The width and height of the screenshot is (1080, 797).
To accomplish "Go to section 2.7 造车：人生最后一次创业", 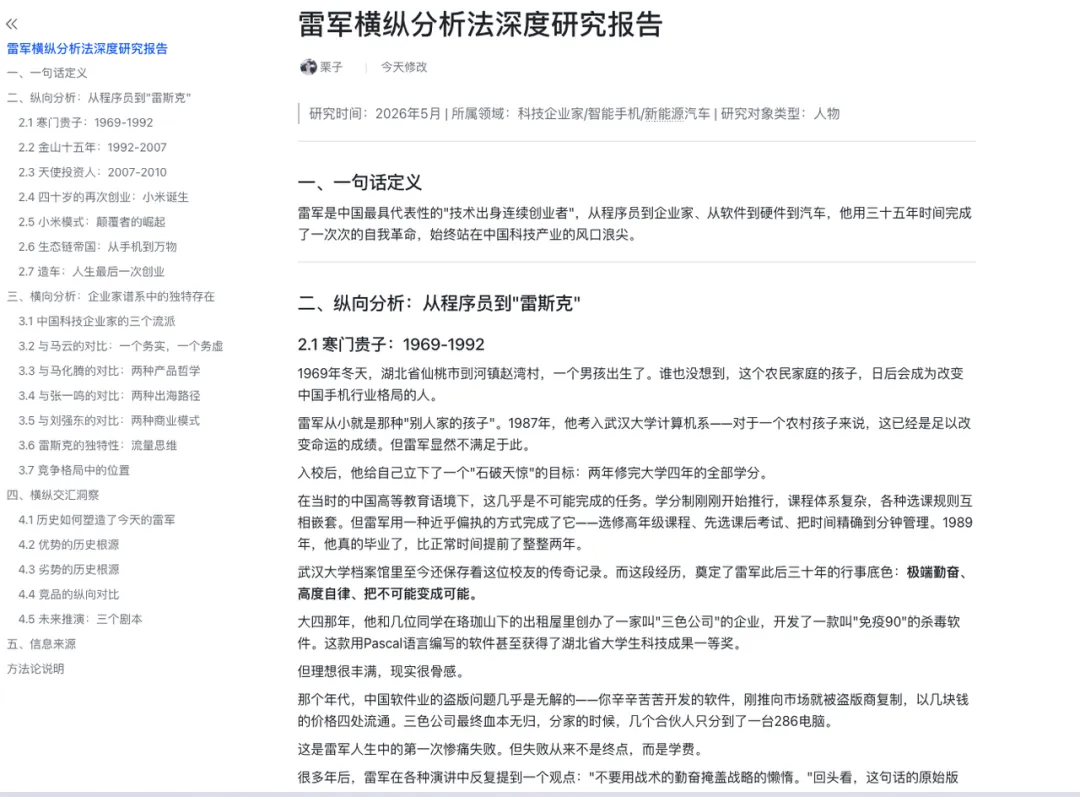I will (92, 271).
